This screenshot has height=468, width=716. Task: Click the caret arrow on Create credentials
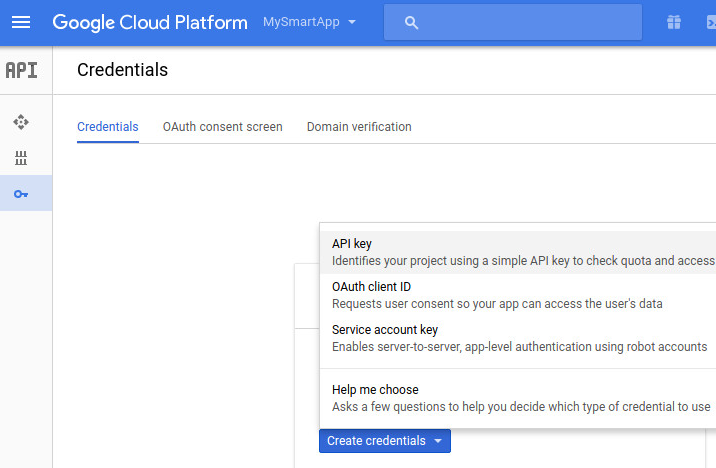(438, 441)
